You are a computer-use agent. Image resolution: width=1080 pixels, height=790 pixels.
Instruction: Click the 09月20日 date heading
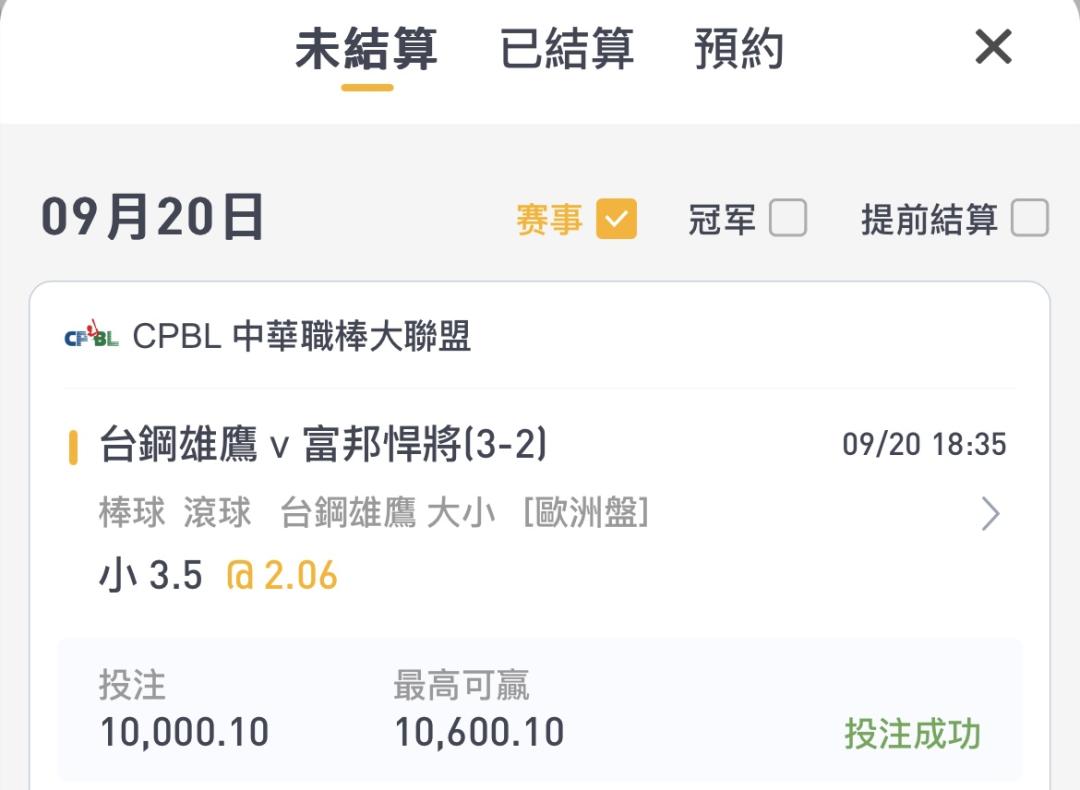tap(152, 218)
